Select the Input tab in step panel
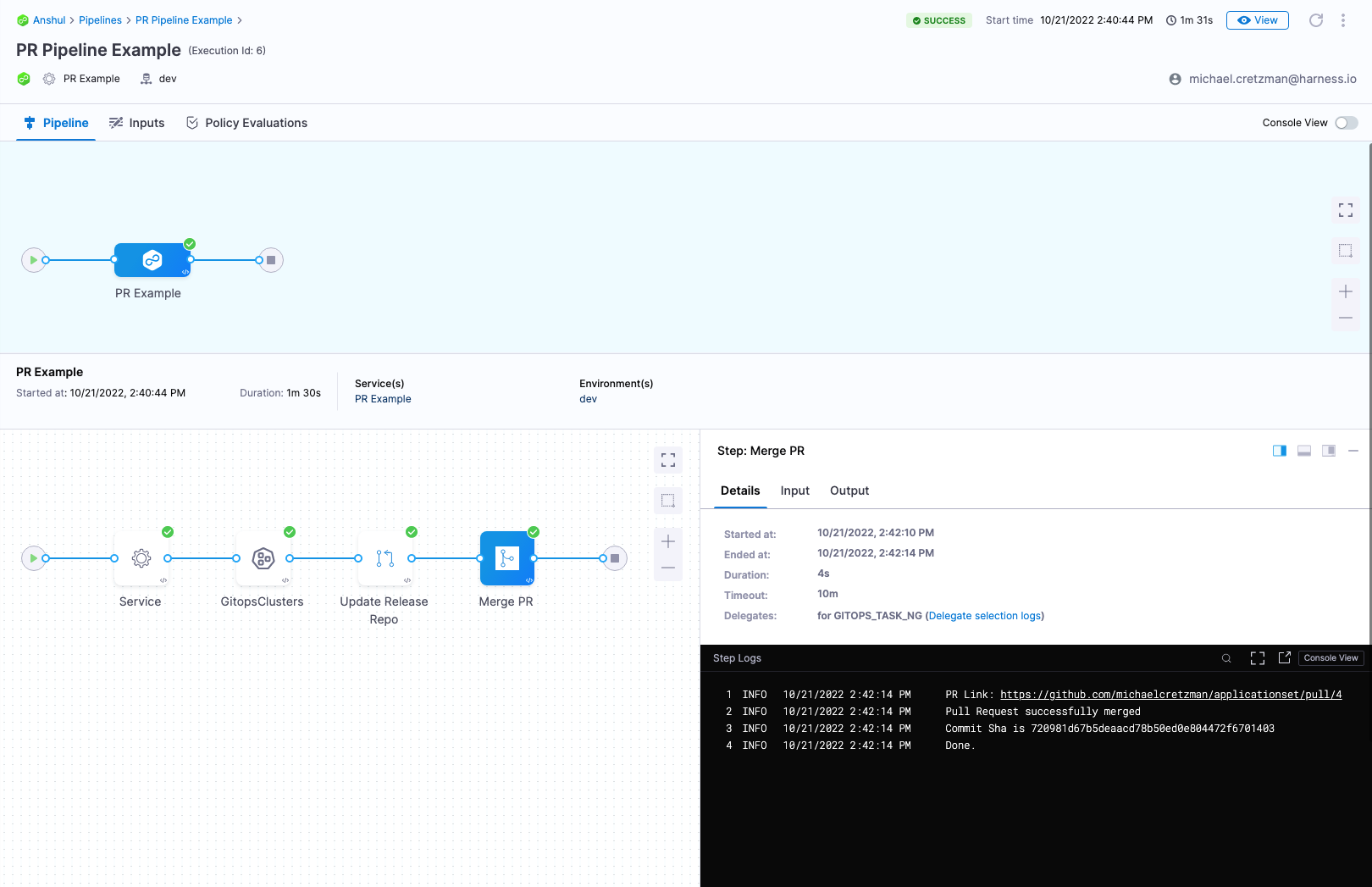Screen dimensions: 1372x887 tap(795, 491)
